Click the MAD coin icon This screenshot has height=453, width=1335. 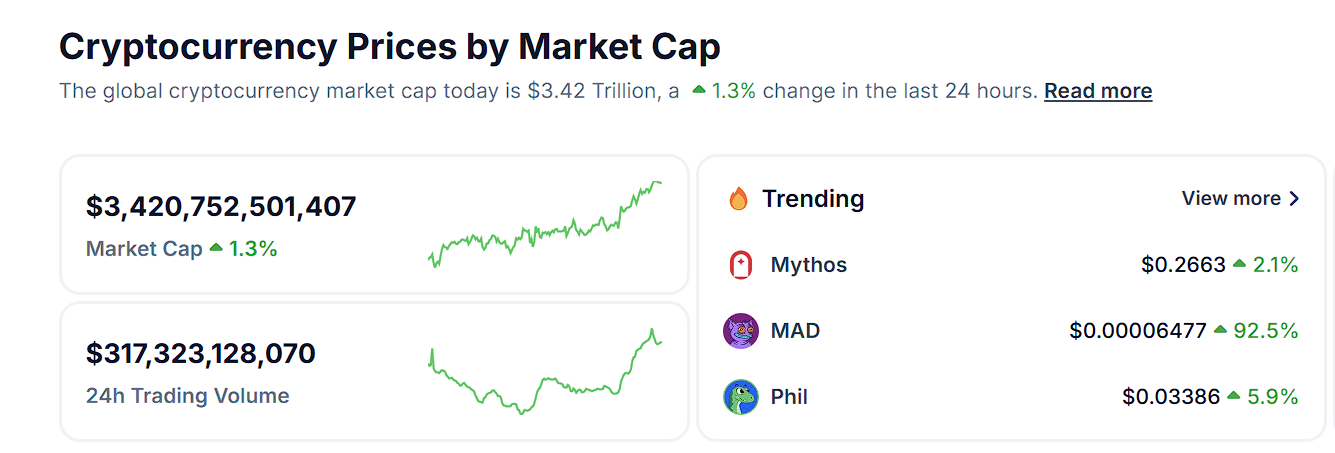click(740, 331)
